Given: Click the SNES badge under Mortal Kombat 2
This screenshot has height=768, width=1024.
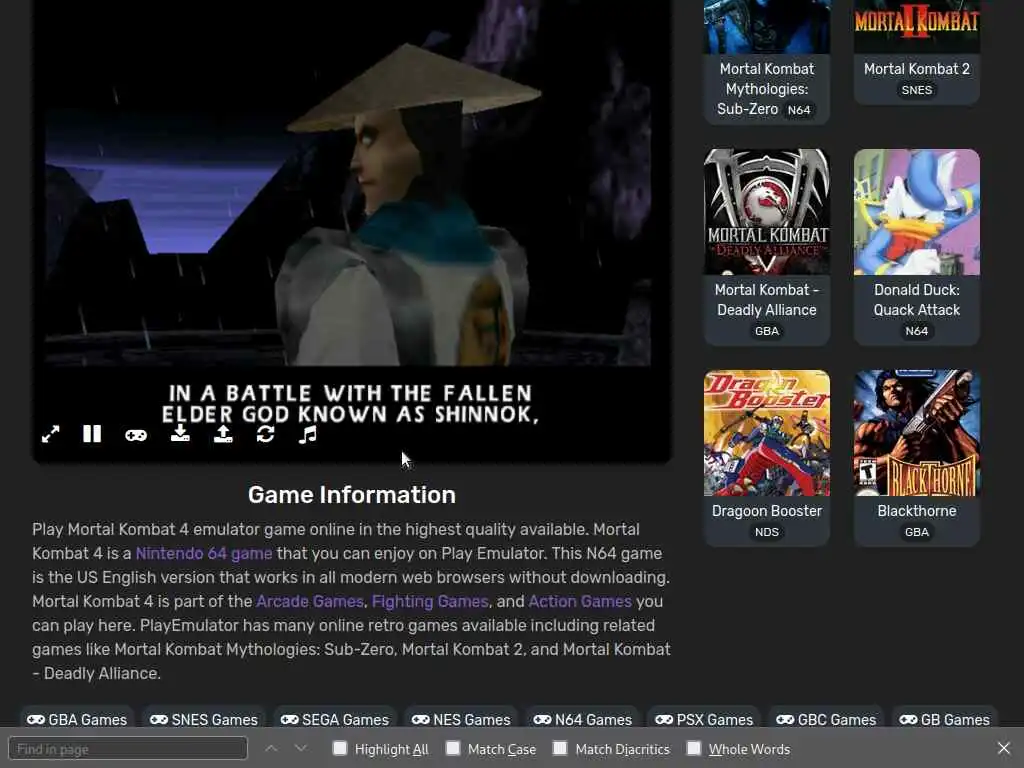Looking at the screenshot, I should click(917, 90).
